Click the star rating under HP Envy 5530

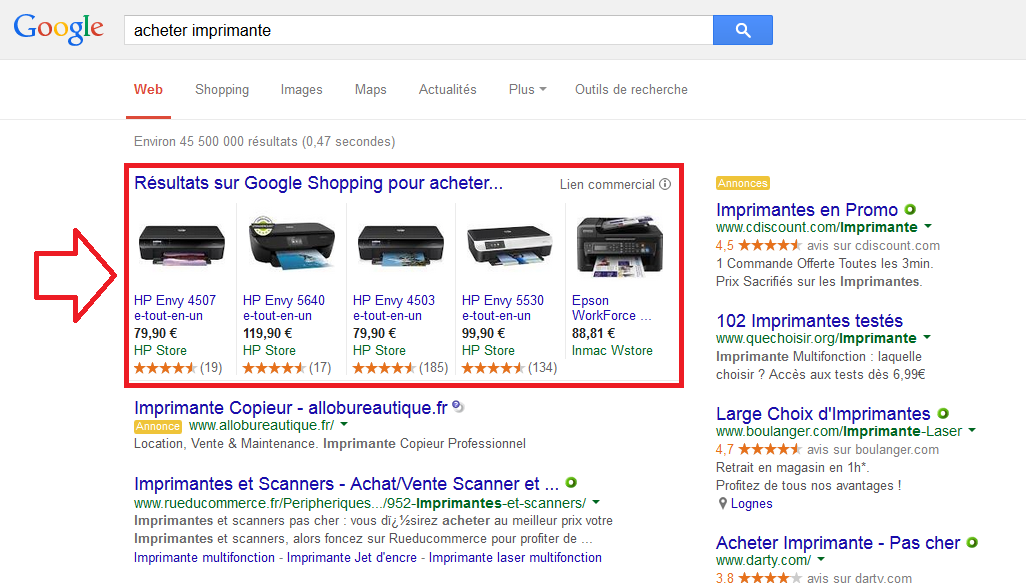point(493,368)
